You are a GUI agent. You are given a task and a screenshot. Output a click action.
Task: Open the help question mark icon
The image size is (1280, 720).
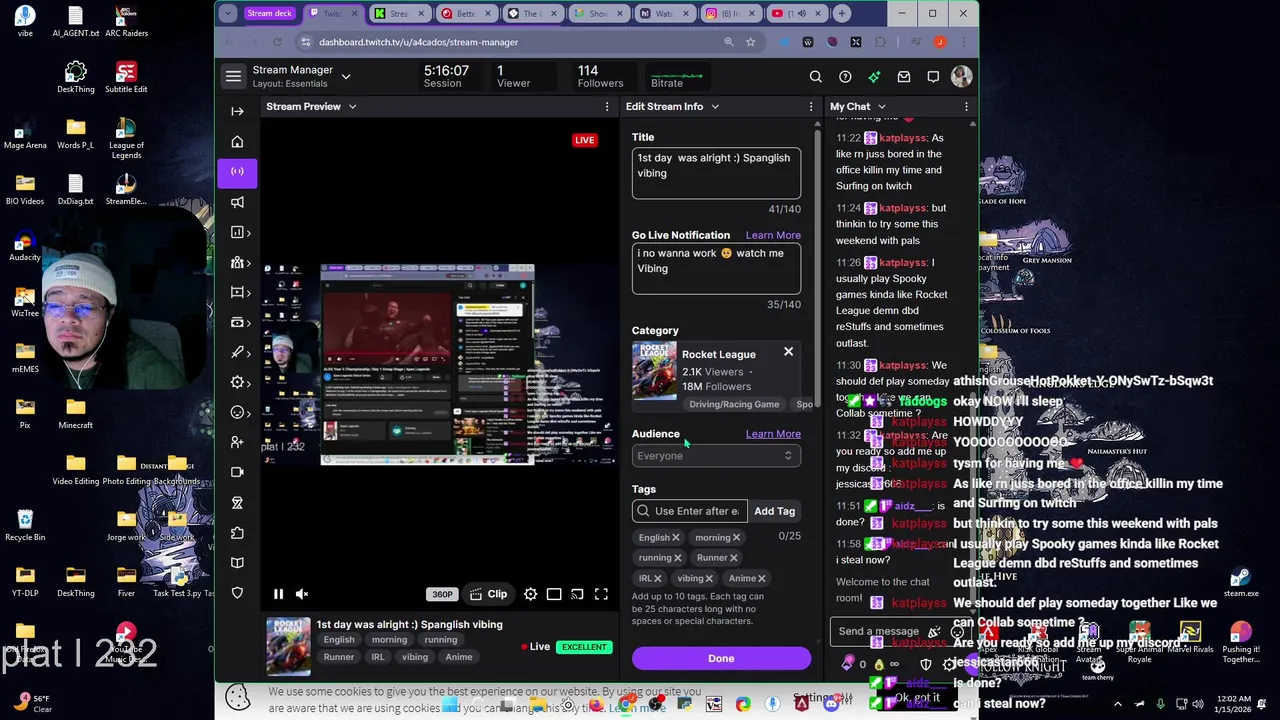[x=845, y=77]
